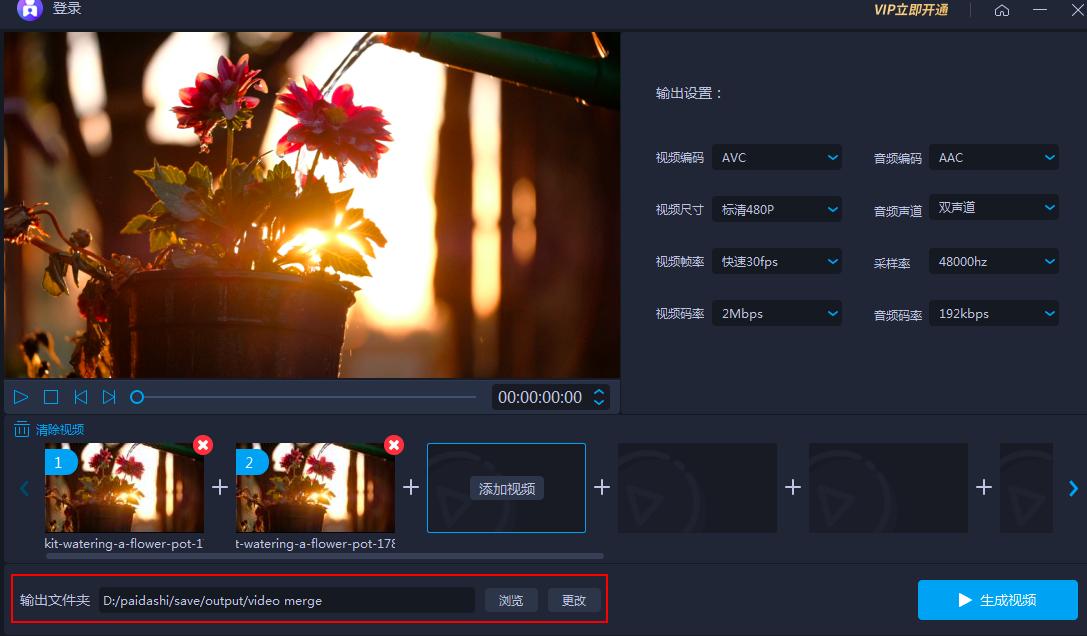Jump to previous frame
This screenshot has width=1087, height=636.
80,397
